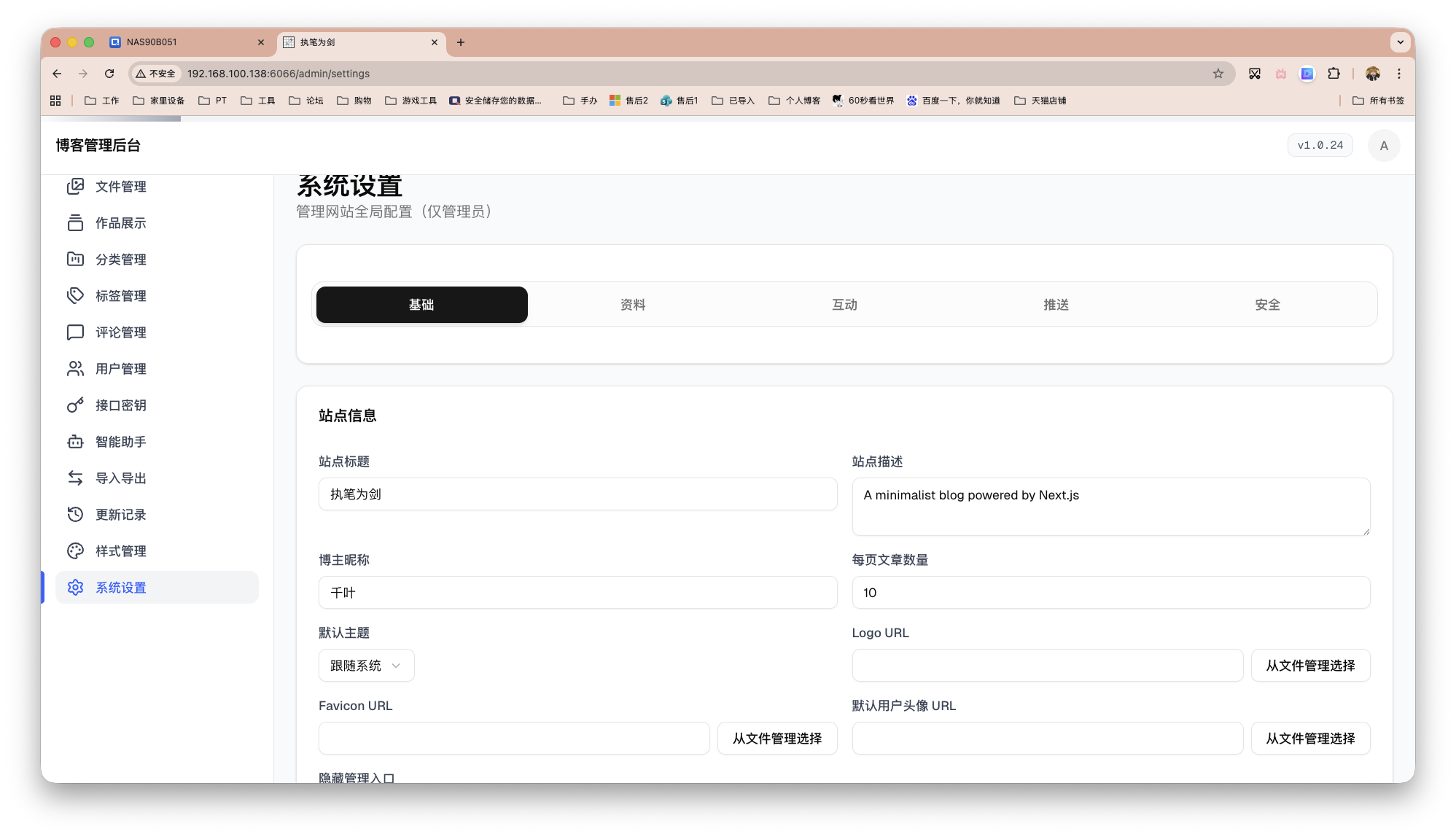Open the 分类管理 section
This screenshot has height=837, width=1456.
120,259
